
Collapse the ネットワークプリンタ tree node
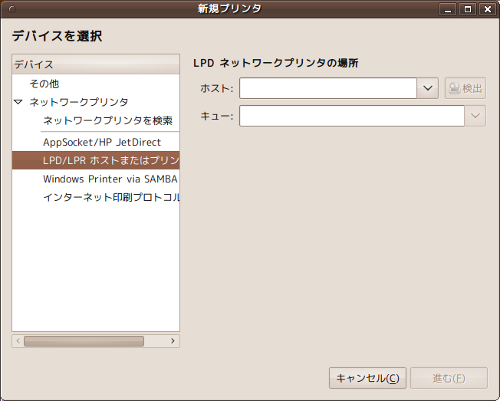18,102
